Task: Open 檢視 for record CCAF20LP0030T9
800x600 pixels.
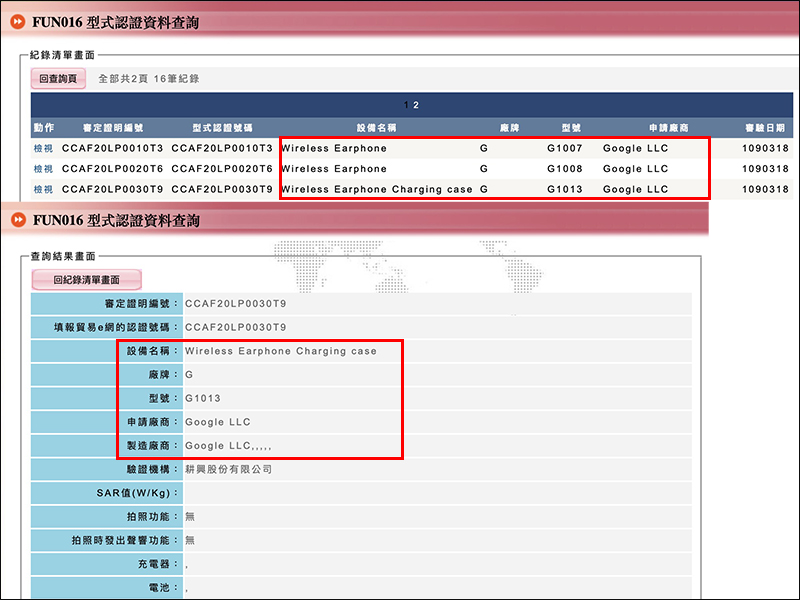Action: pyautogui.click(x=43, y=189)
